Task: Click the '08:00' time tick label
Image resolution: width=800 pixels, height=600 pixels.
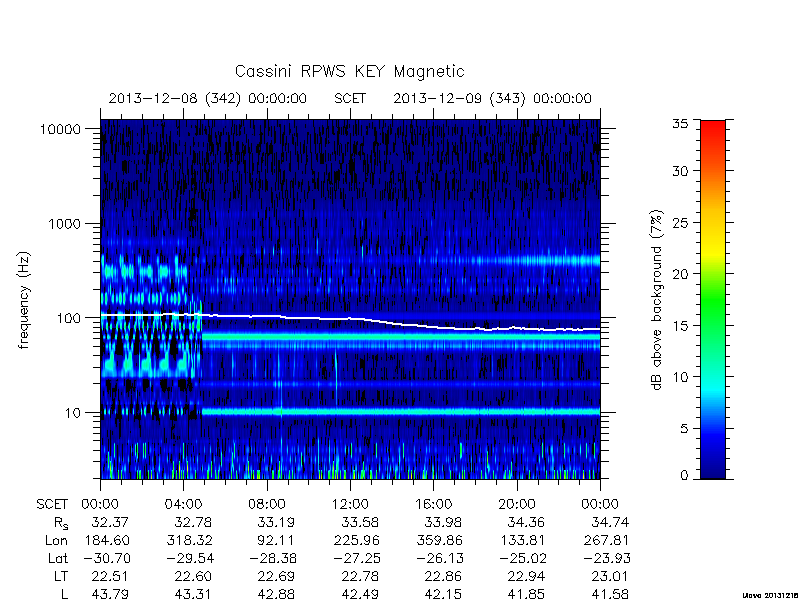Action: pos(267,505)
